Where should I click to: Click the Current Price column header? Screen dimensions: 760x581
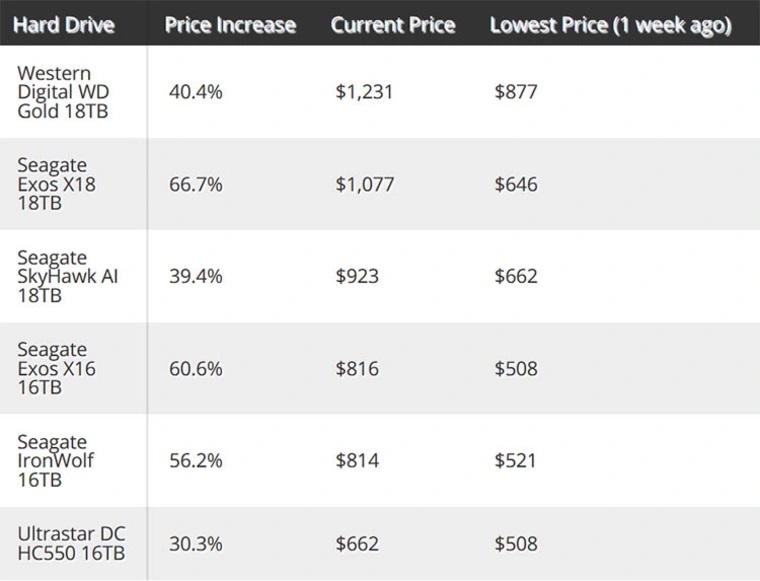pos(393,25)
